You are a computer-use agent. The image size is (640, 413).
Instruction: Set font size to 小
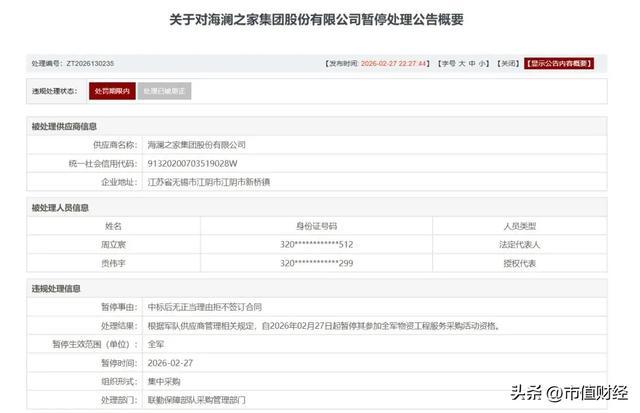pos(482,63)
